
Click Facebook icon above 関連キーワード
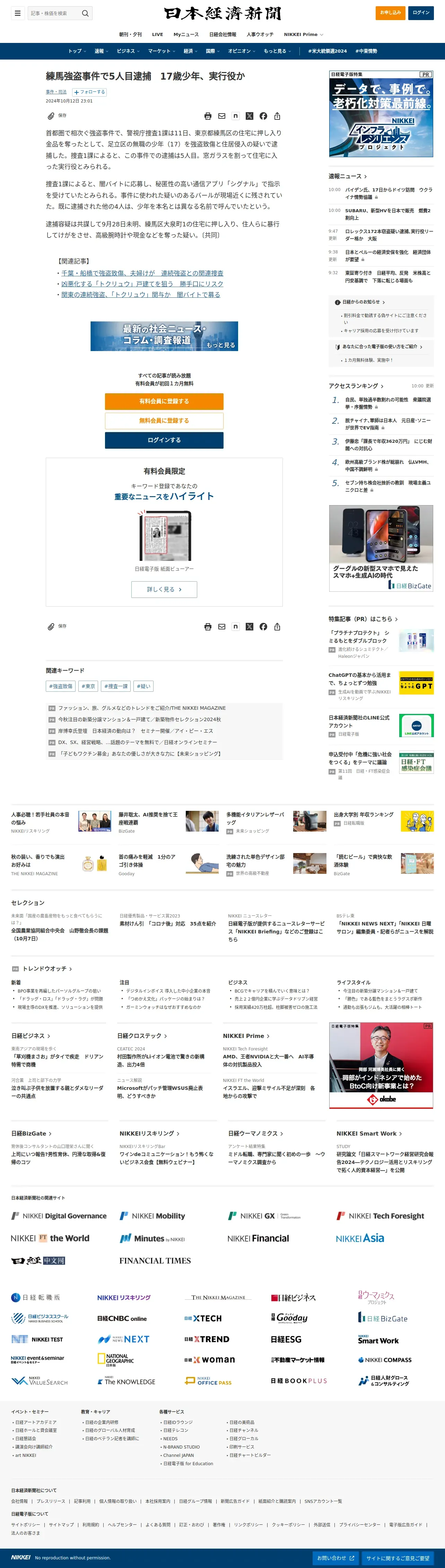pyautogui.click(x=263, y=627)
